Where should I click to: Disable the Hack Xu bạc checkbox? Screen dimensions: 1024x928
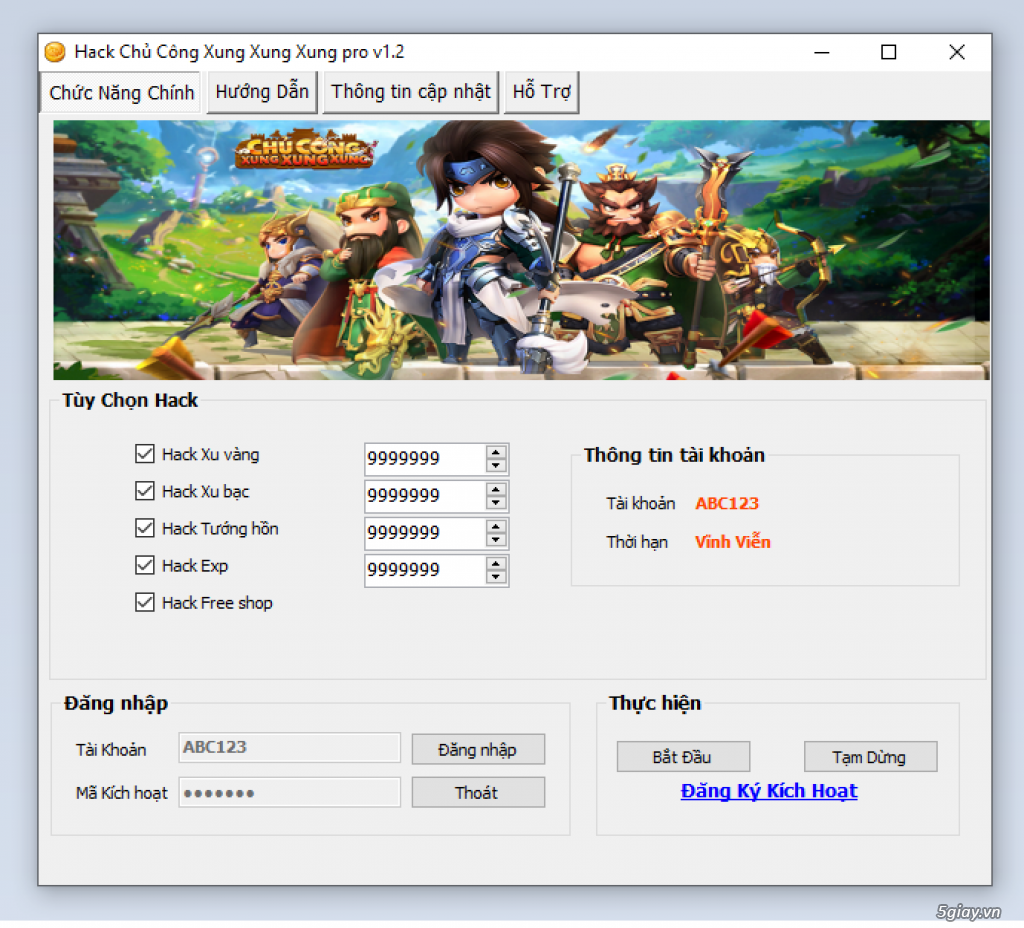pos(145,491)
